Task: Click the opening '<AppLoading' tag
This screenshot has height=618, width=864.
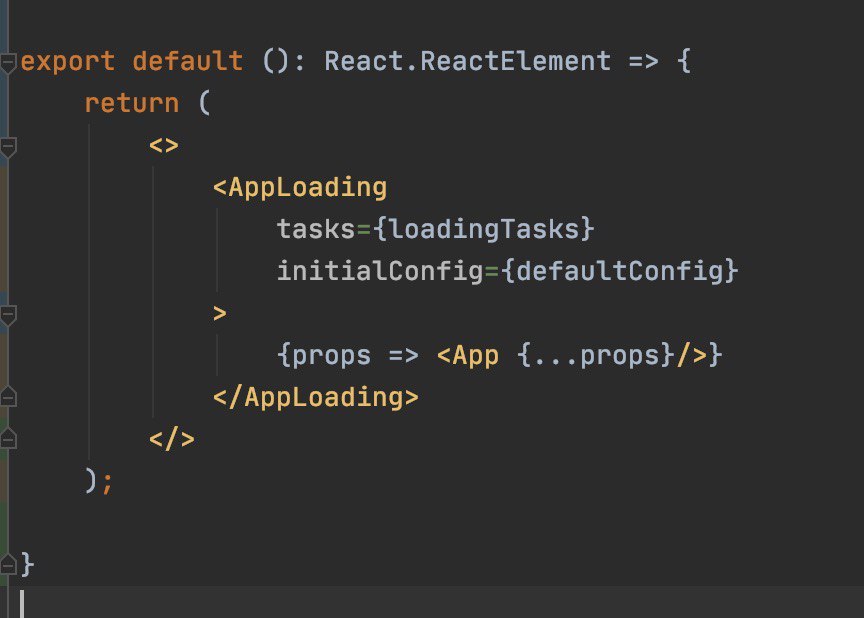Action: pyautogui.click(x=300, y=188)
